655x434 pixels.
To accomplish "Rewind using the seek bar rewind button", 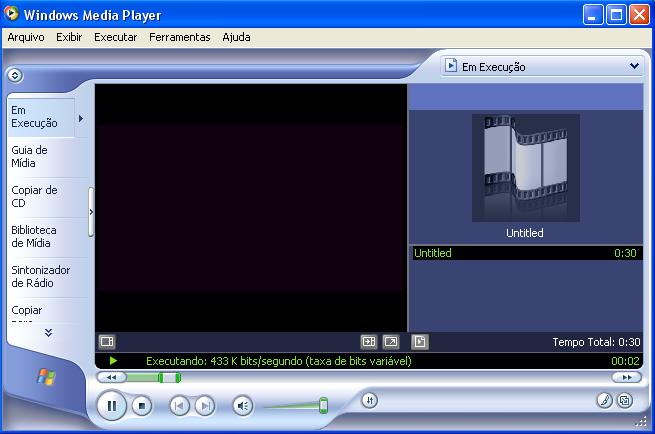I will tap(112, 378).
